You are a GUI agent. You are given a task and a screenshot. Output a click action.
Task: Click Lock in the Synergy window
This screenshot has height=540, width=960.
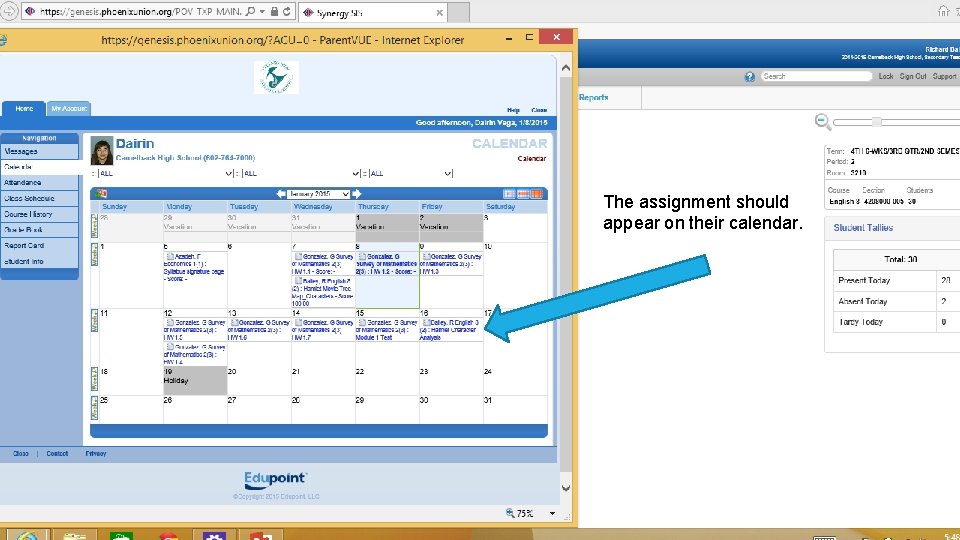[886, 77]
